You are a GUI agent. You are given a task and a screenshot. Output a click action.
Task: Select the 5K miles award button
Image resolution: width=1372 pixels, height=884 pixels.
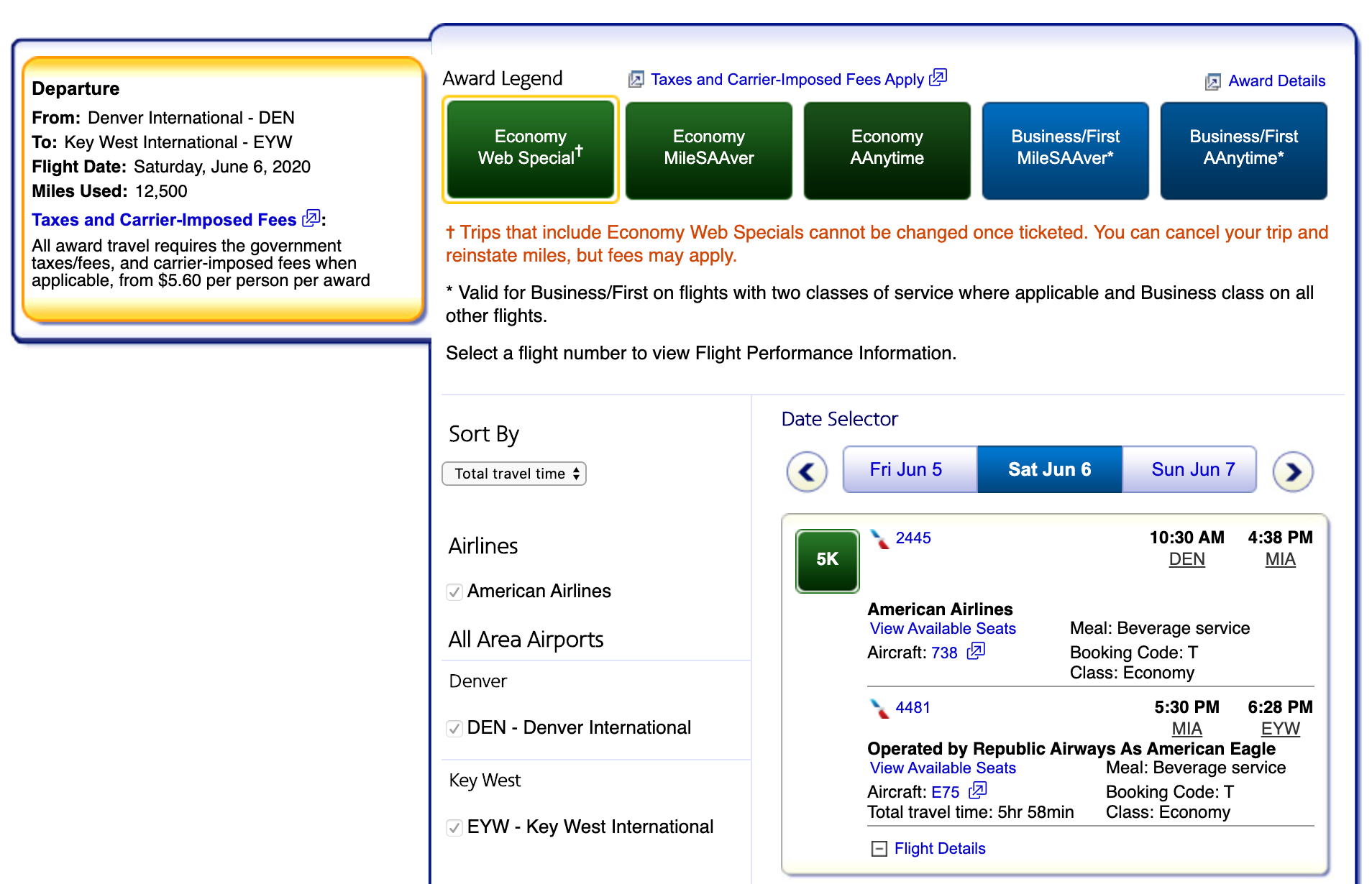827,561
